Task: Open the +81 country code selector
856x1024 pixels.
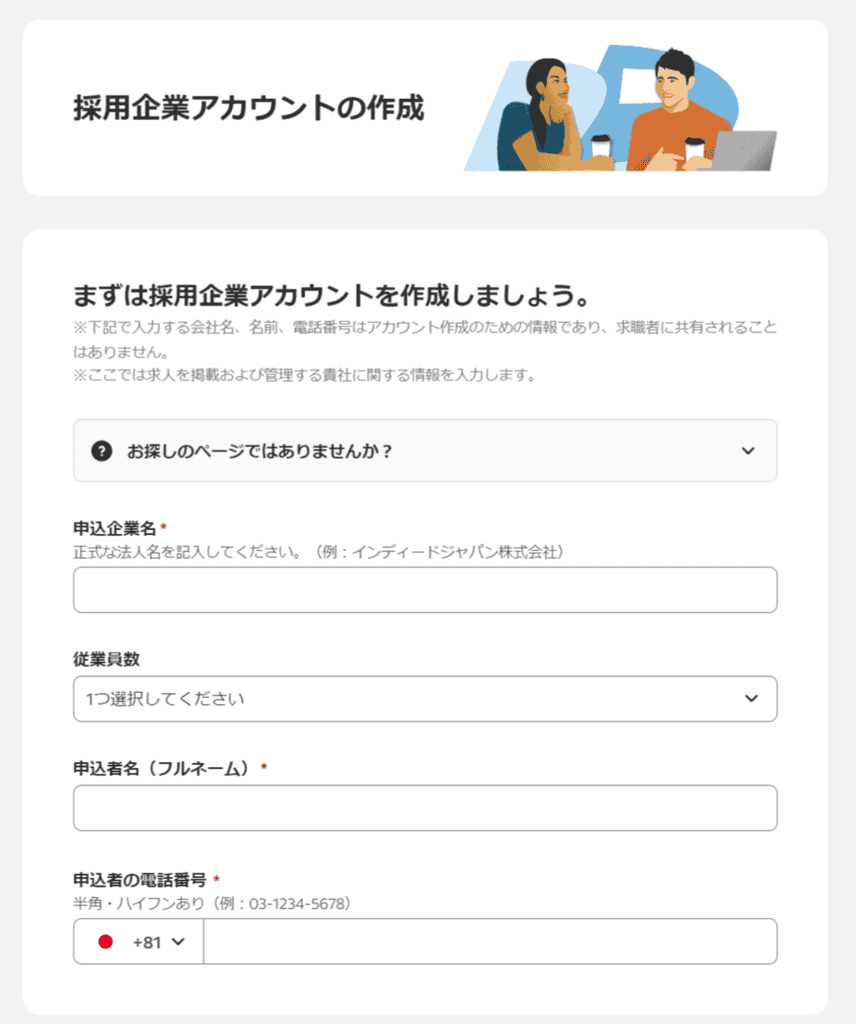Action: click(138, 942)
